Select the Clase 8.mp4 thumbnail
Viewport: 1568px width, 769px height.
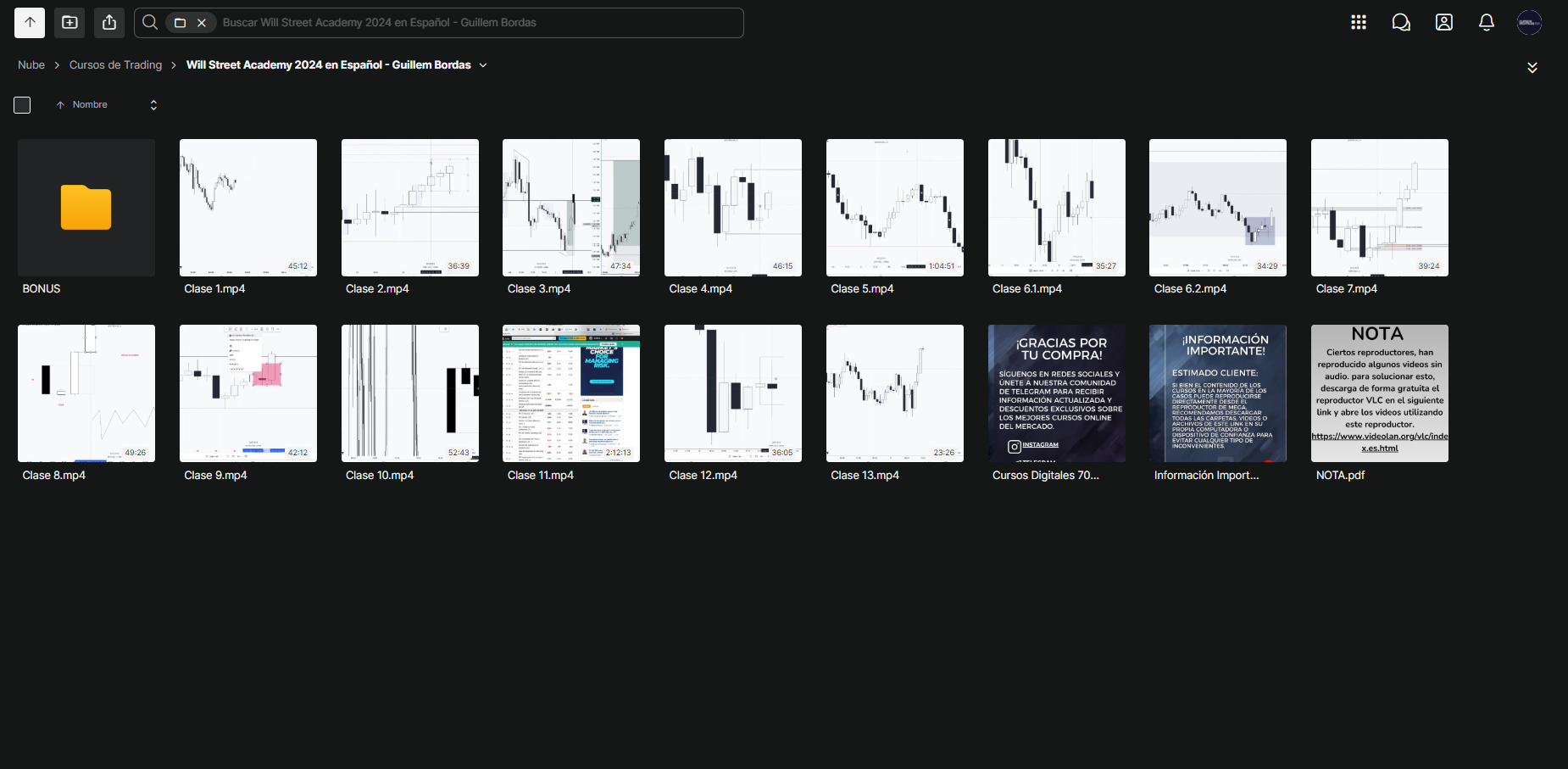(86, 393)
